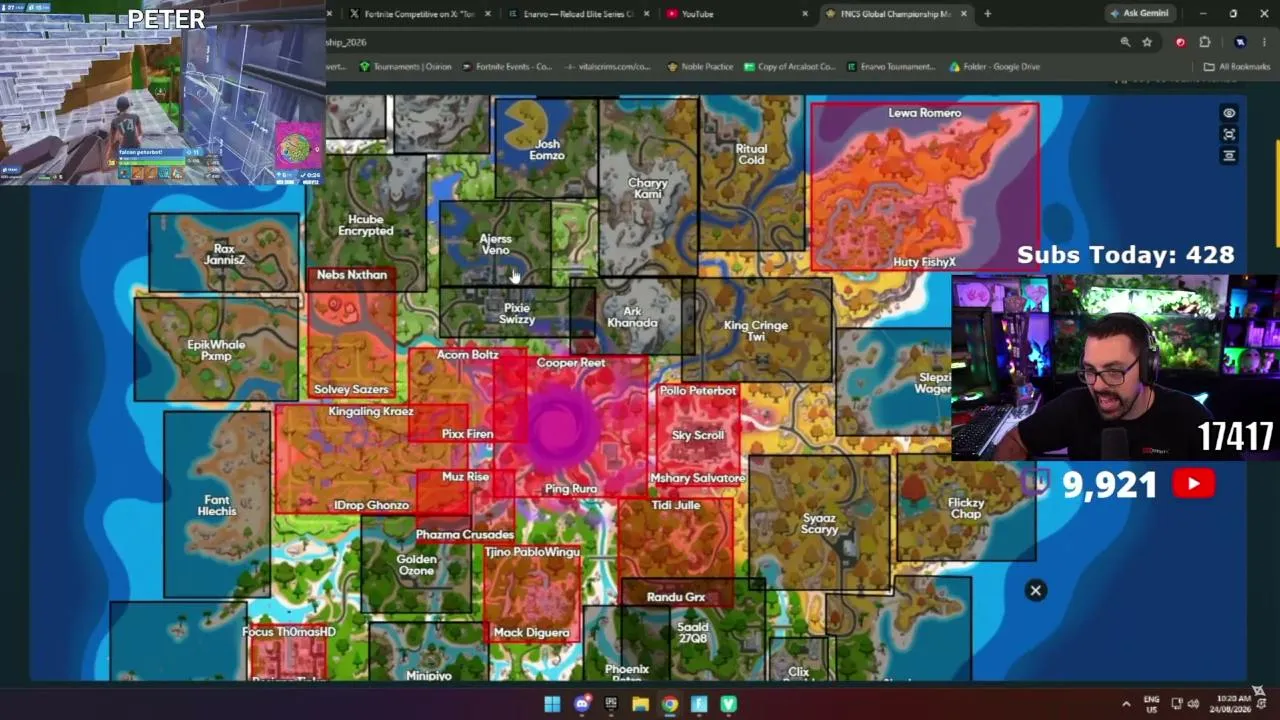The height and width of the screenshot is (720, 1280).
Task: Click the Randu Grx map label
Action: coord(676,597)
